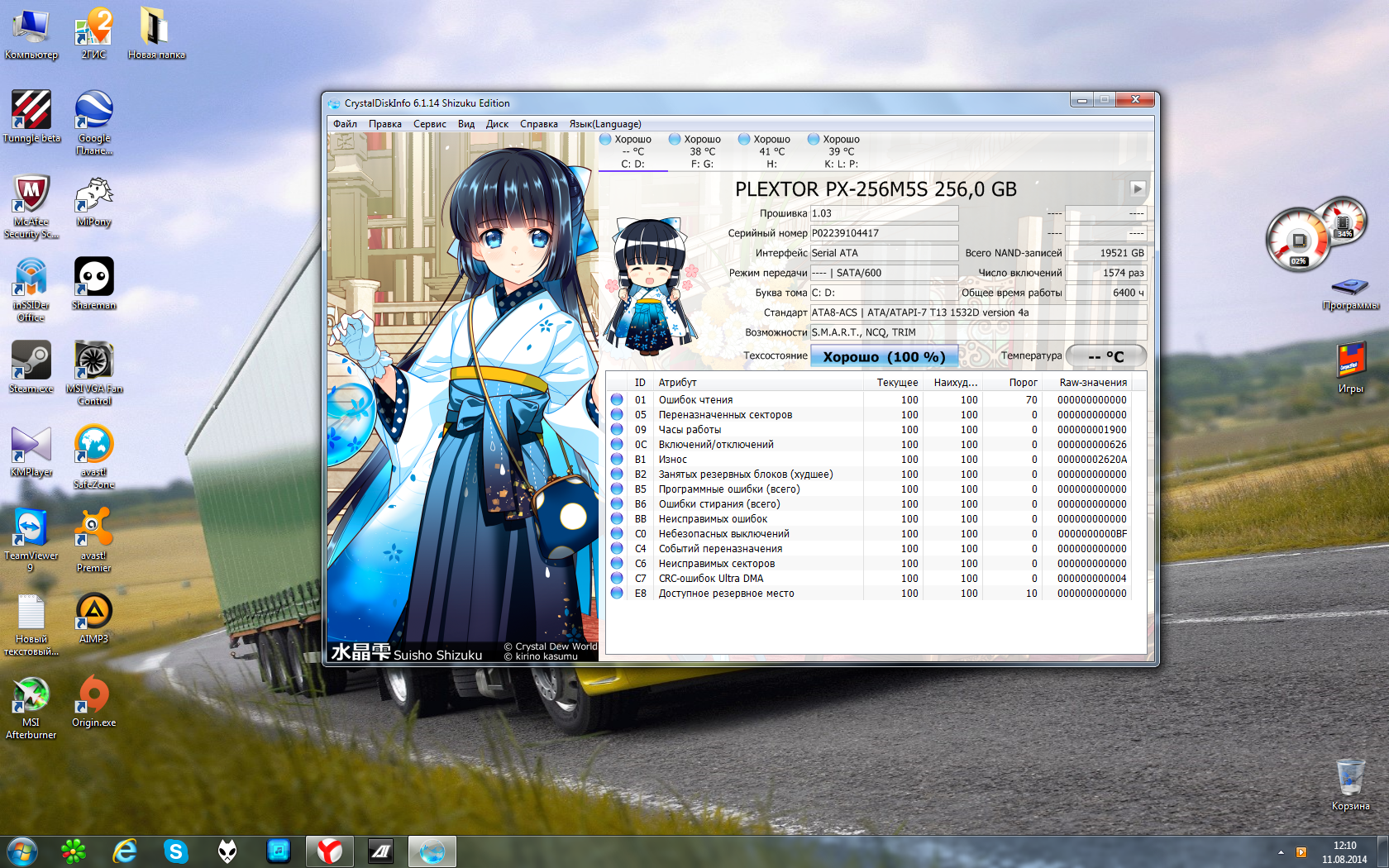Open the Правка menu
The width and height of the screenshot is (1389, 868).
pyautogui.click(x=385, y=124)
